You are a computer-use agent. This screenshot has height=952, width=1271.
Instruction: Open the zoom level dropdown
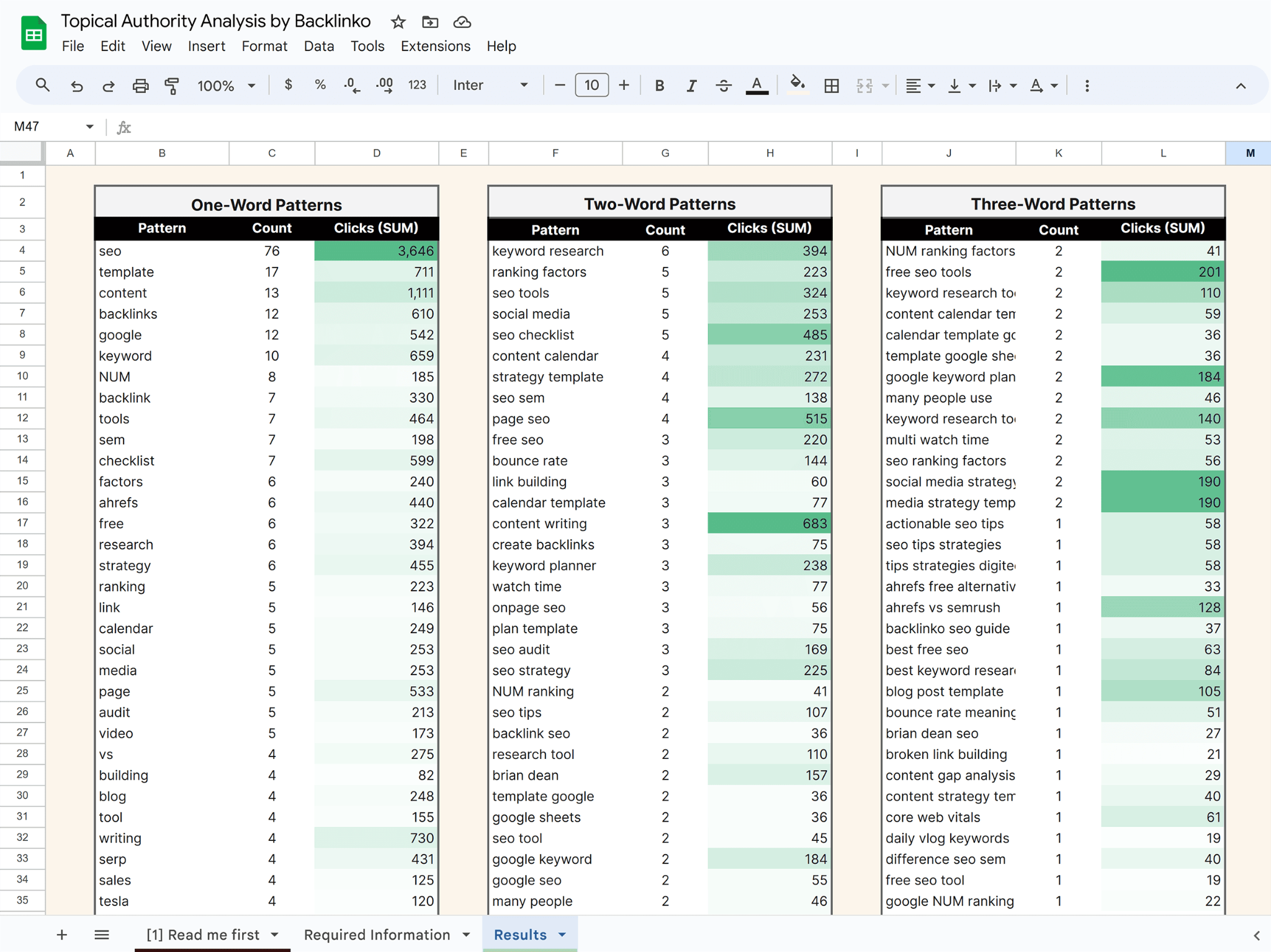[x=225, y=85]
